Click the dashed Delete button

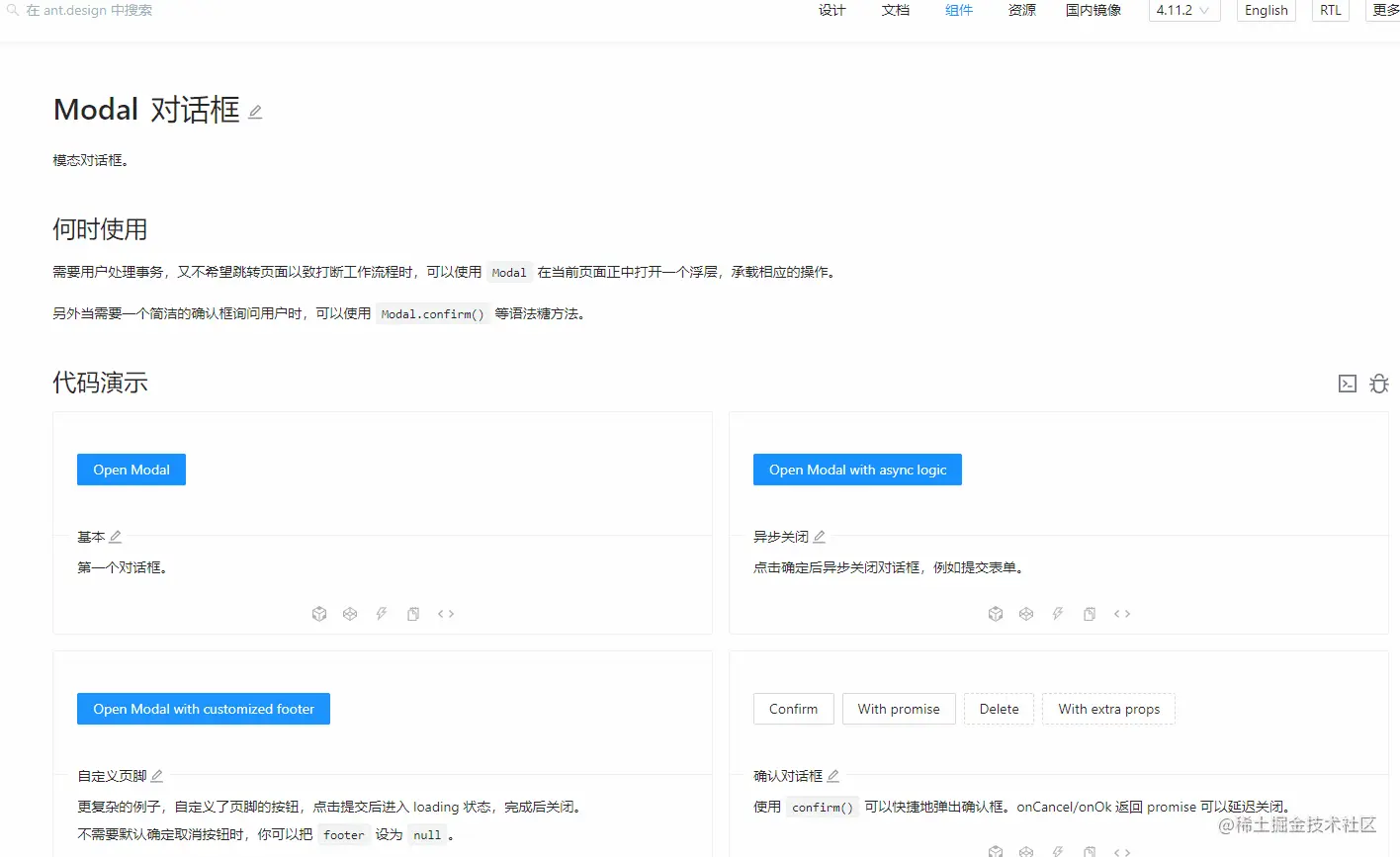pos(999,709)
